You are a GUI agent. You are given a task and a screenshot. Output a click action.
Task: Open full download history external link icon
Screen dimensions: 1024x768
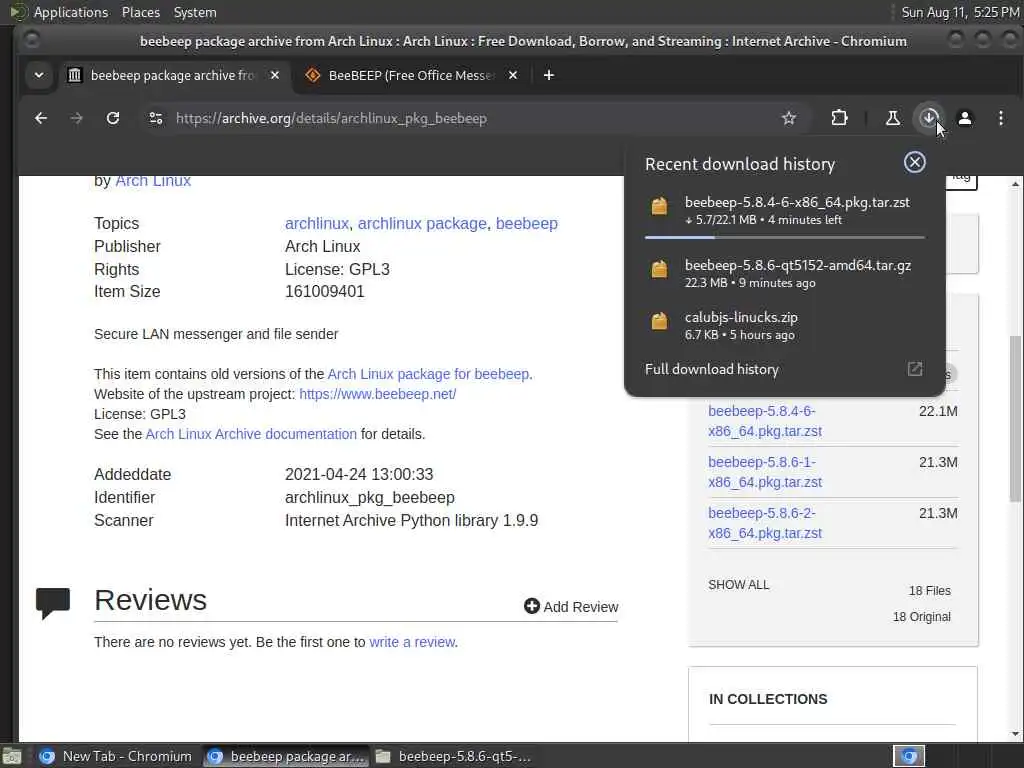915,369
